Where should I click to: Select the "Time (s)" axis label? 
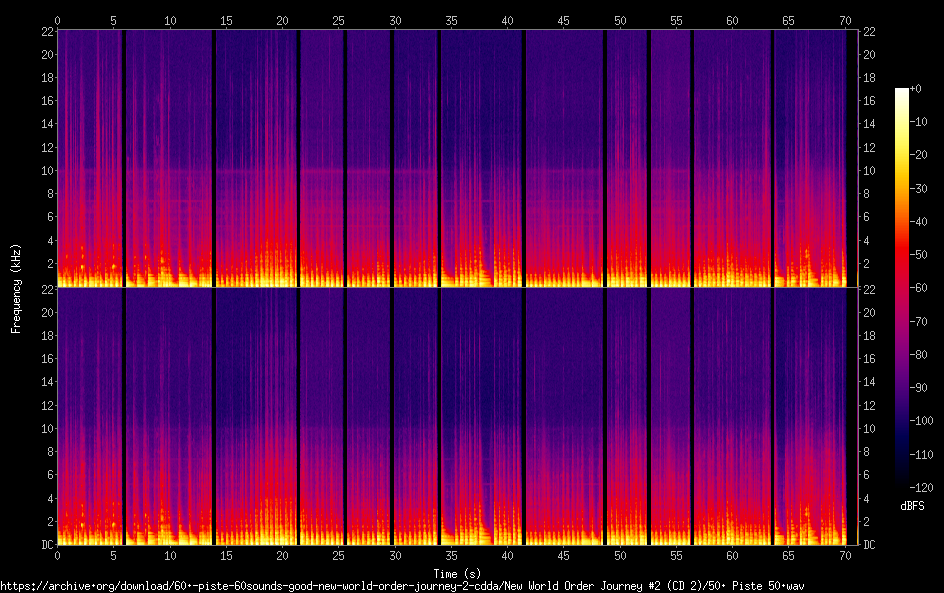click(458, 574)
